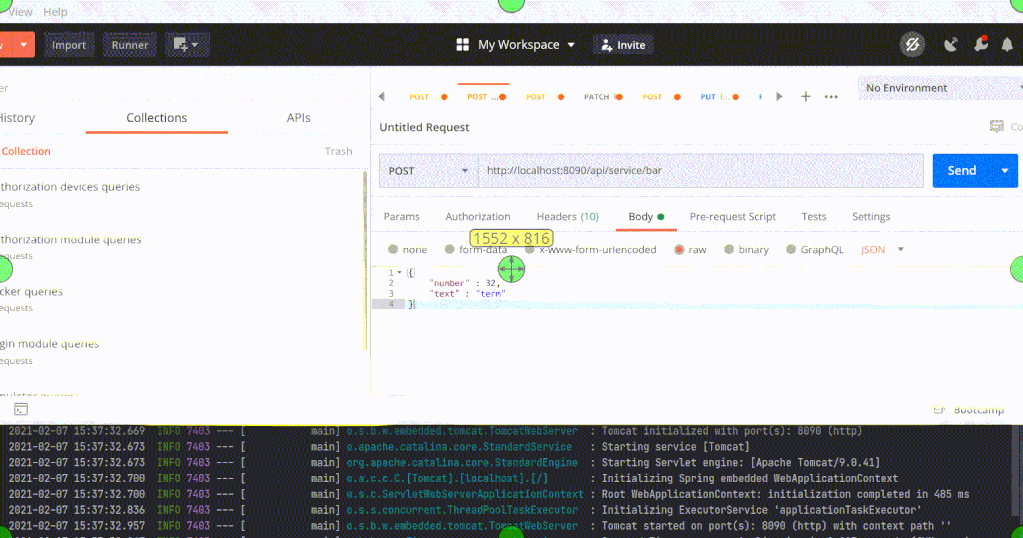Open the Runner
Viewport: 1023px width, 538px height.
[x=129, y=45]
